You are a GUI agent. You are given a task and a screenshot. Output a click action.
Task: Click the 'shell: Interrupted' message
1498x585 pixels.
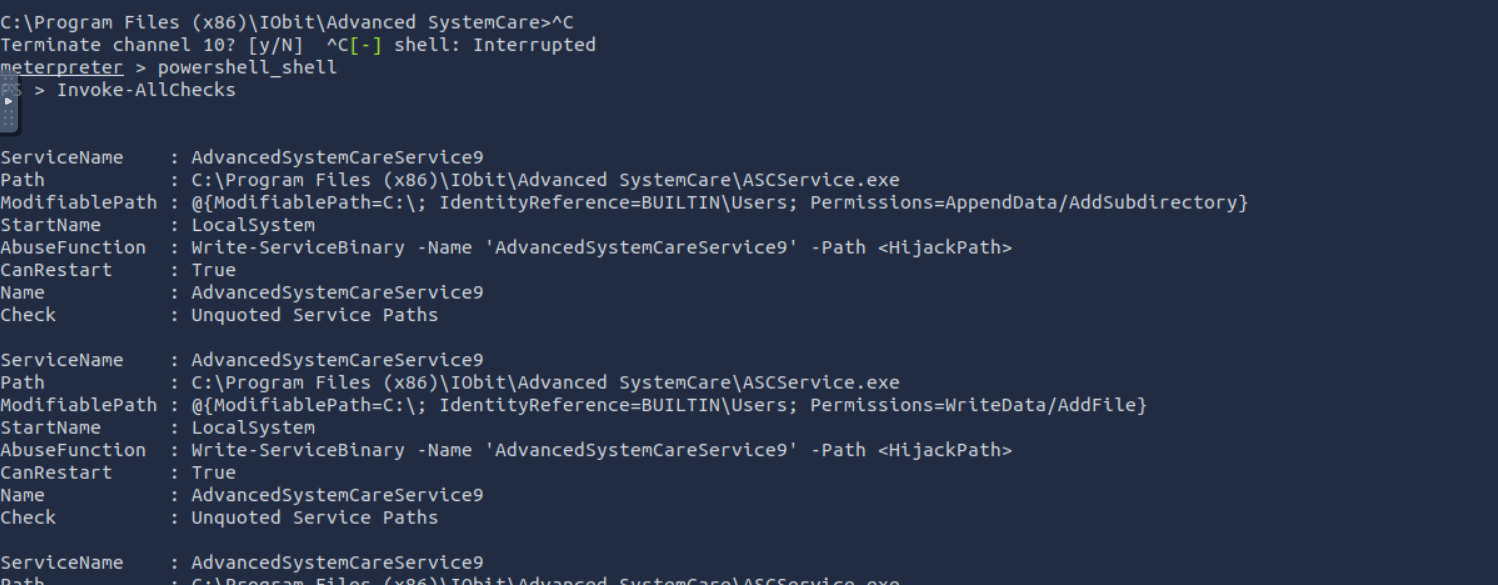(495, 45)
